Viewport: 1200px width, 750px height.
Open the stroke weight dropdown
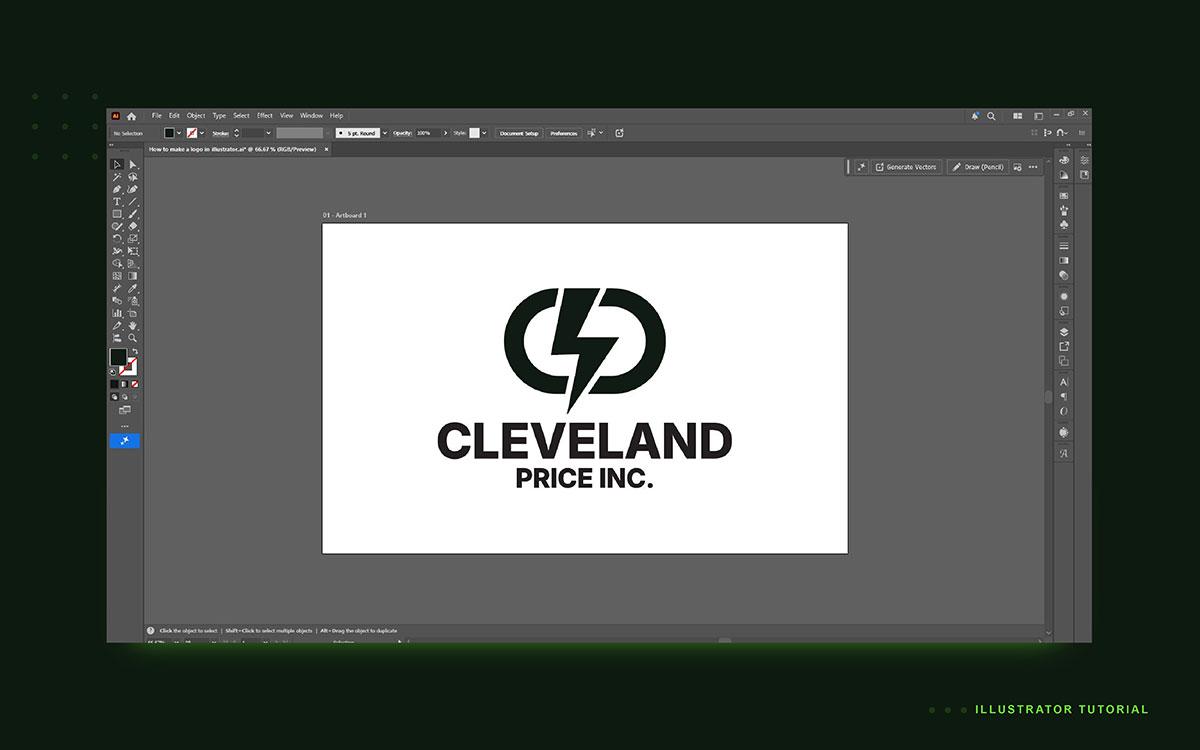point(268,133)
